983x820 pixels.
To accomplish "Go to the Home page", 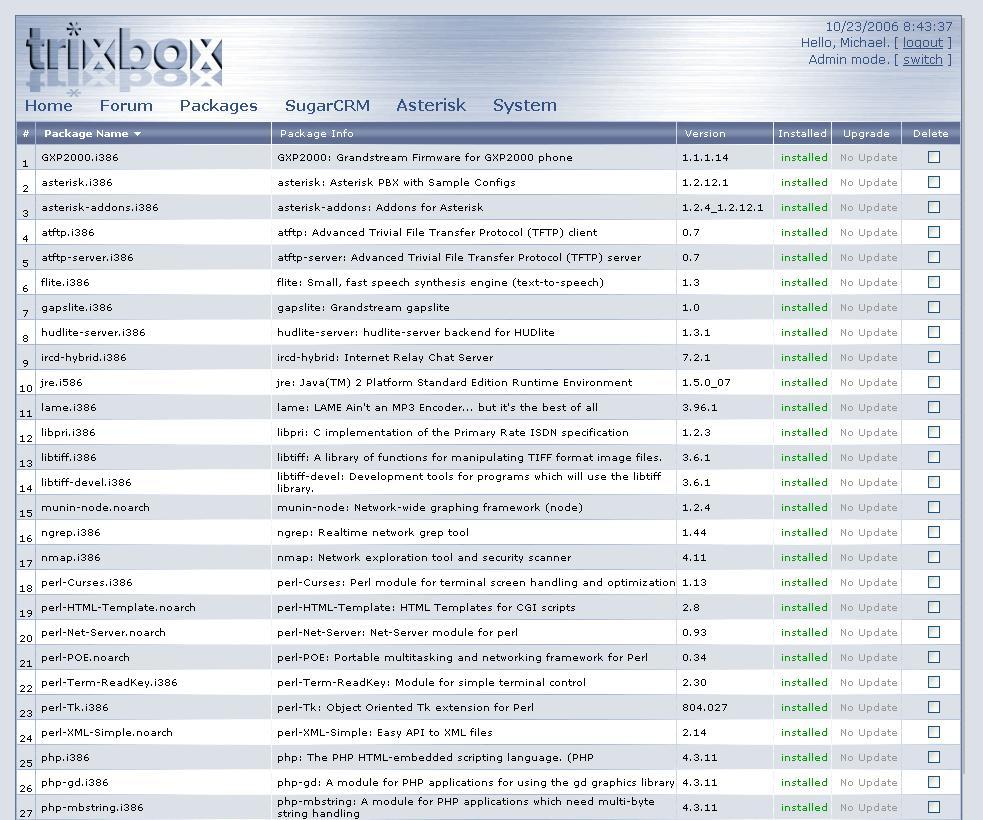I will [x=48, y=105].
